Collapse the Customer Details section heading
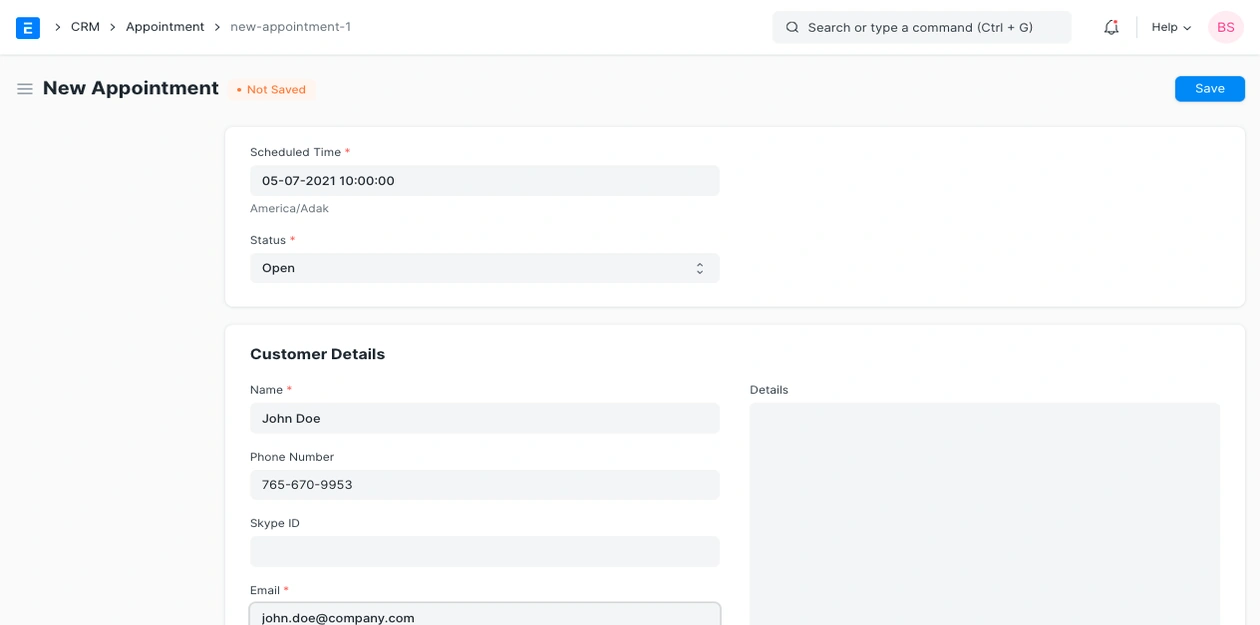 (317, 354)
